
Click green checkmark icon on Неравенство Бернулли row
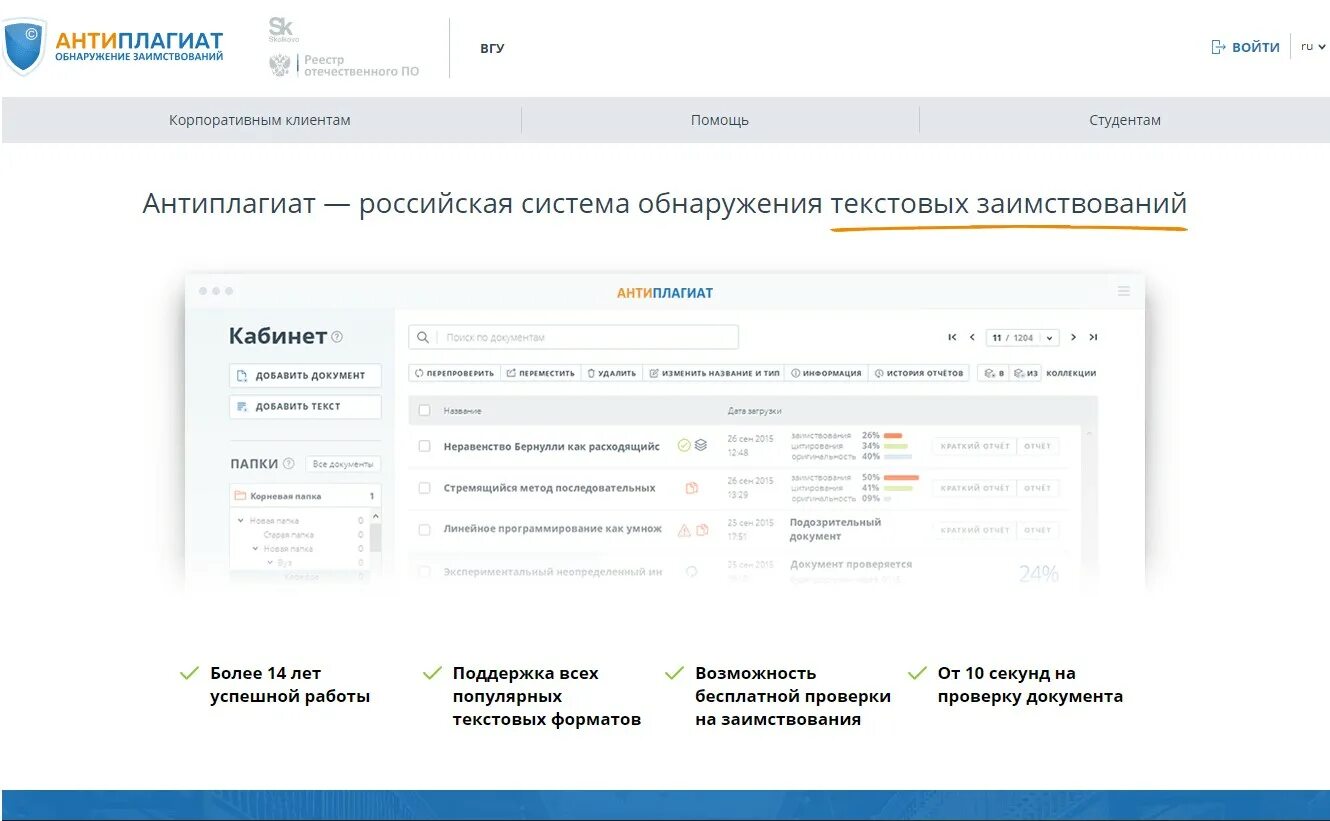pos(684,446)
